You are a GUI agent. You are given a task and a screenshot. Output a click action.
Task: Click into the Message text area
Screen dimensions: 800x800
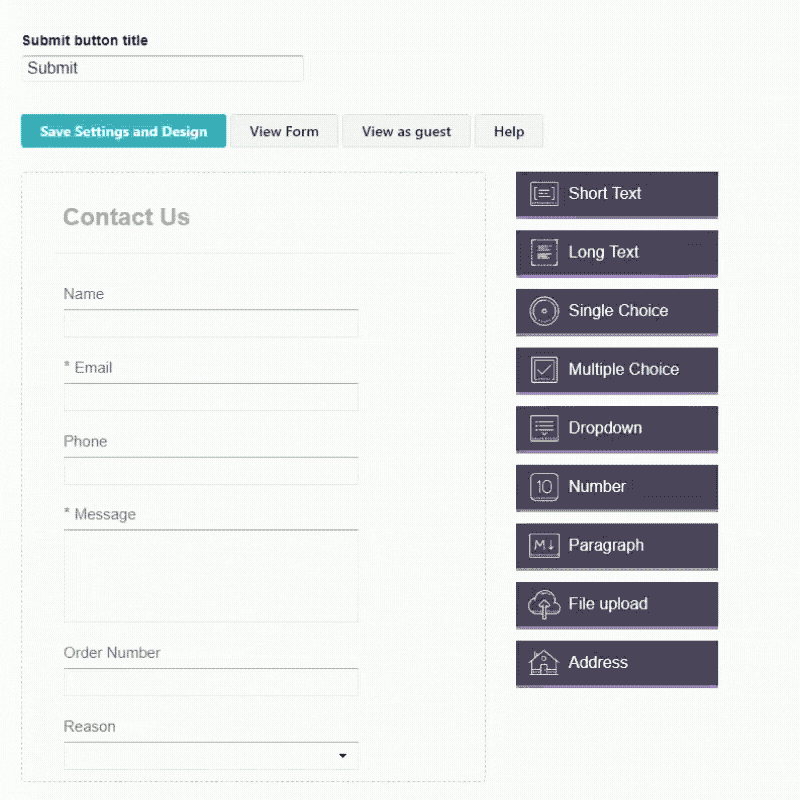pos(211,576)
